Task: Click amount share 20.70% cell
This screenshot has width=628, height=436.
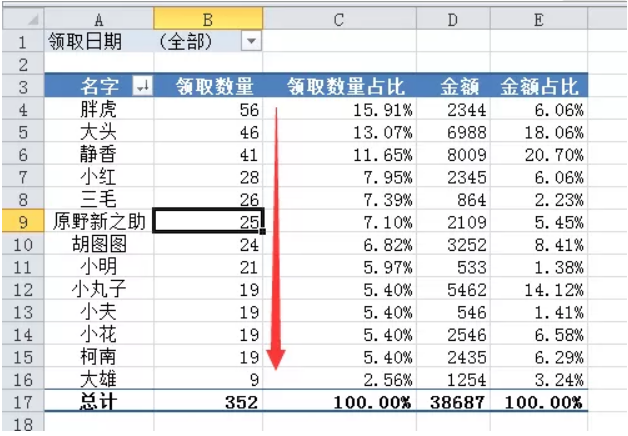Action: (539, 154)
